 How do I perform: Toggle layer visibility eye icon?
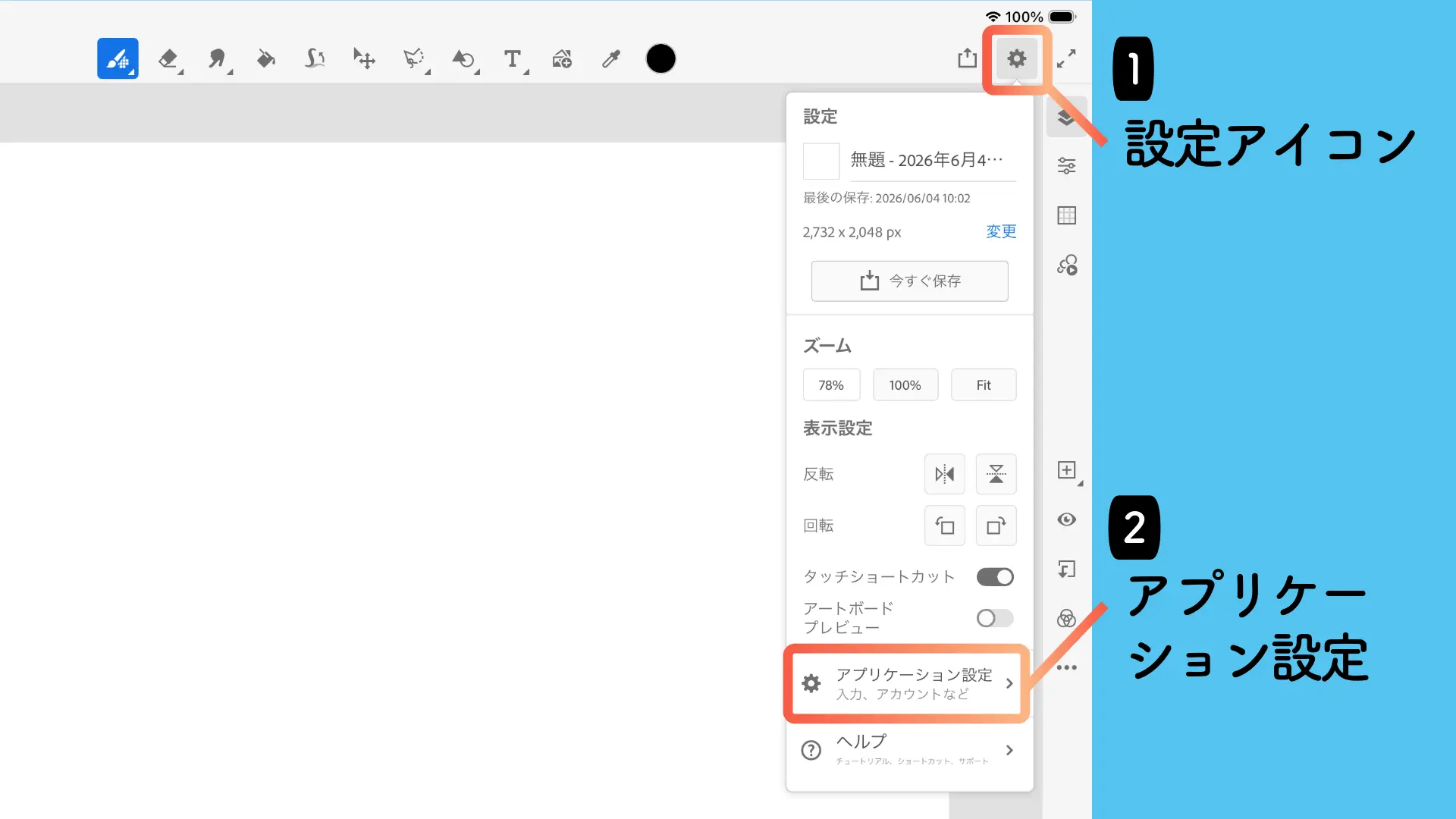click(x=1066, y=519)
